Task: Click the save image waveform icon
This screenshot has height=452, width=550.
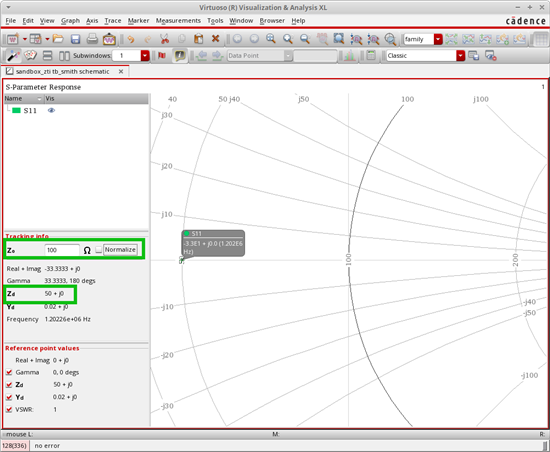Action: tap(109, 39)
